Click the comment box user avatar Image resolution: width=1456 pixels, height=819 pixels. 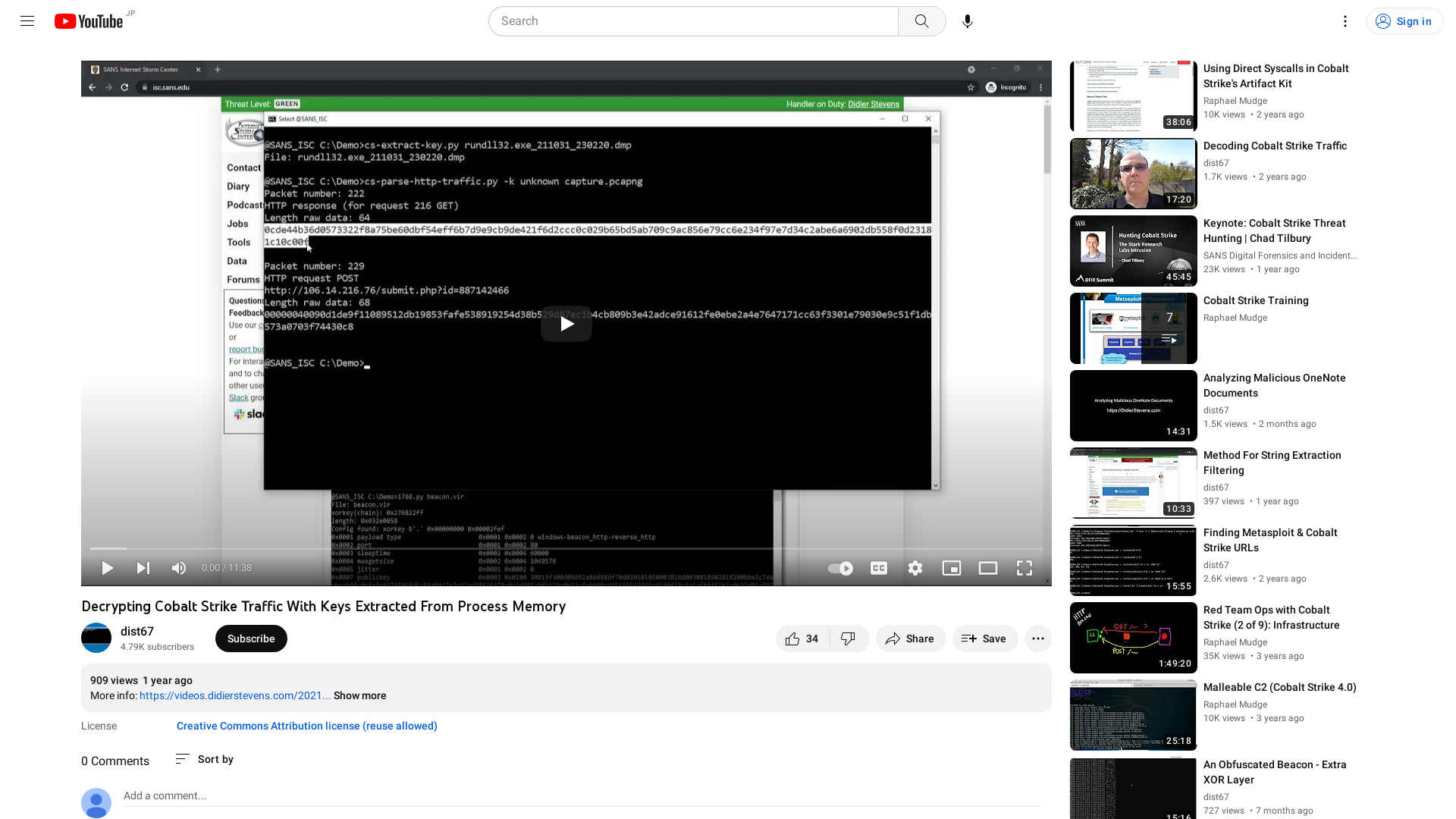click(96, 803)
